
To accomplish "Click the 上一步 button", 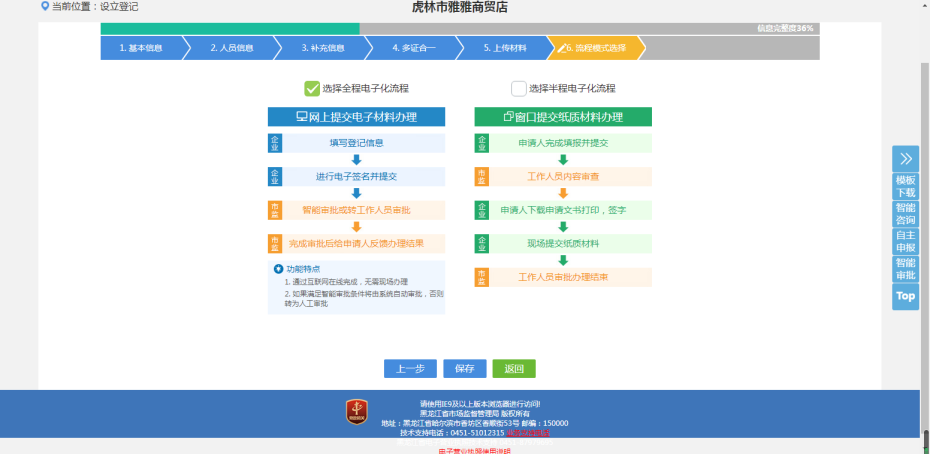I will 410,368.
